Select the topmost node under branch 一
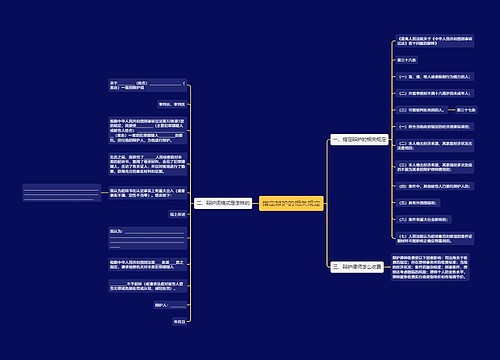500x360 pixels. (x=435, y=41)
